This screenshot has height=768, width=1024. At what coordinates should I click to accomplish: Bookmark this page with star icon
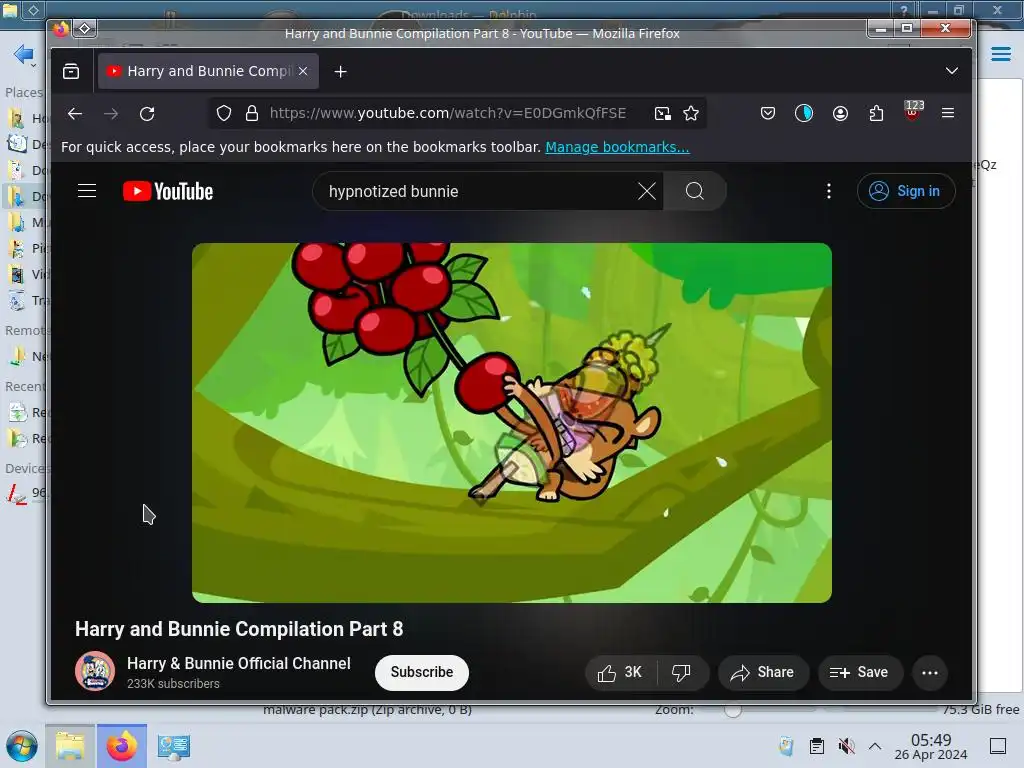click(x=691, y=114)
